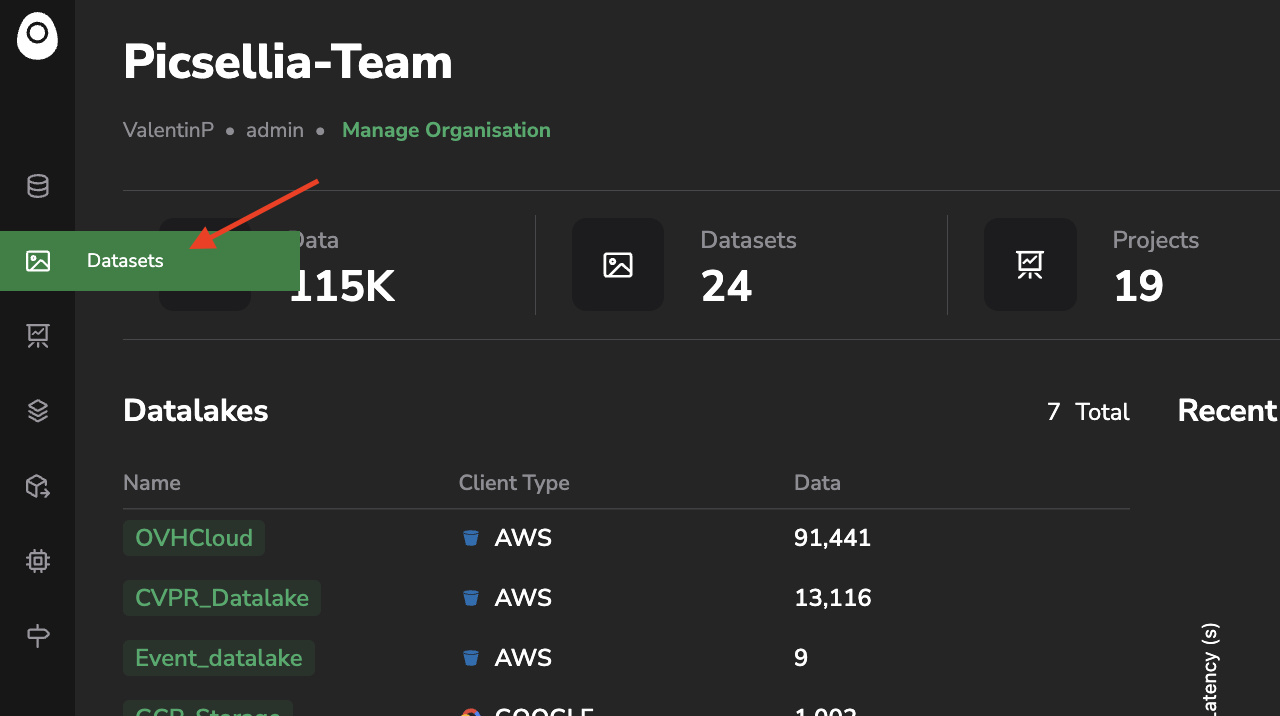
Task: Open the OVHCloud datalake
Action: 194,538
